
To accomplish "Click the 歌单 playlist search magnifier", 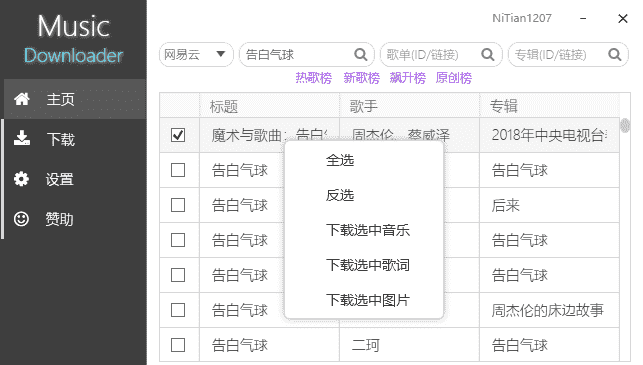I will tap(488, 55).
